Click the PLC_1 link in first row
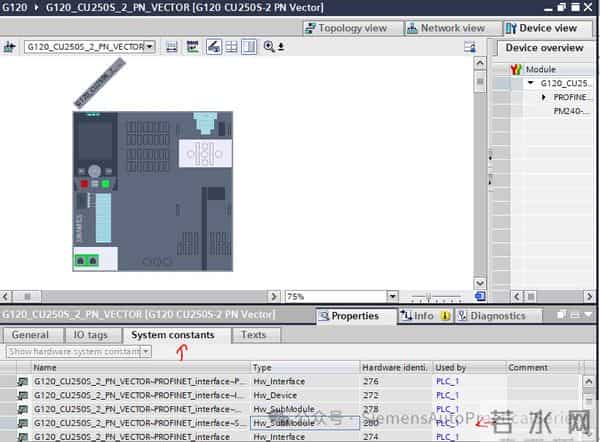Screen dimensions: 600x442 (446, 382)
